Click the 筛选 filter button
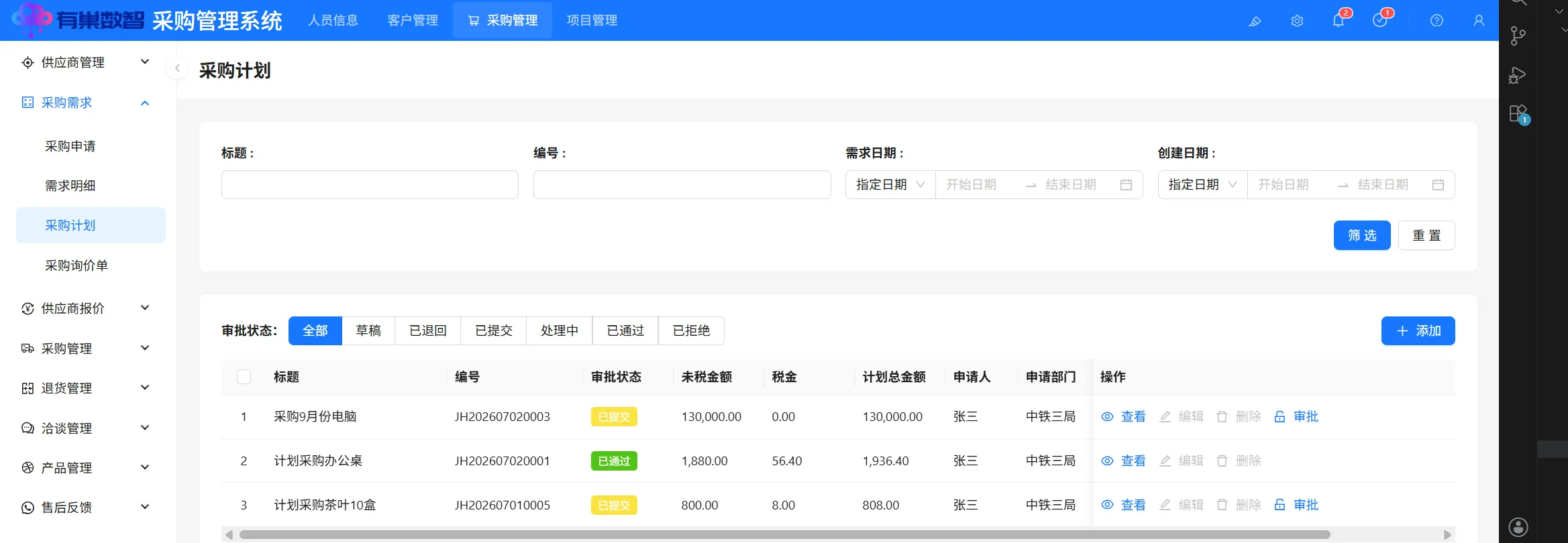Image resolution: width=1568 pixels, height=543 pixels. point(1362,235)
